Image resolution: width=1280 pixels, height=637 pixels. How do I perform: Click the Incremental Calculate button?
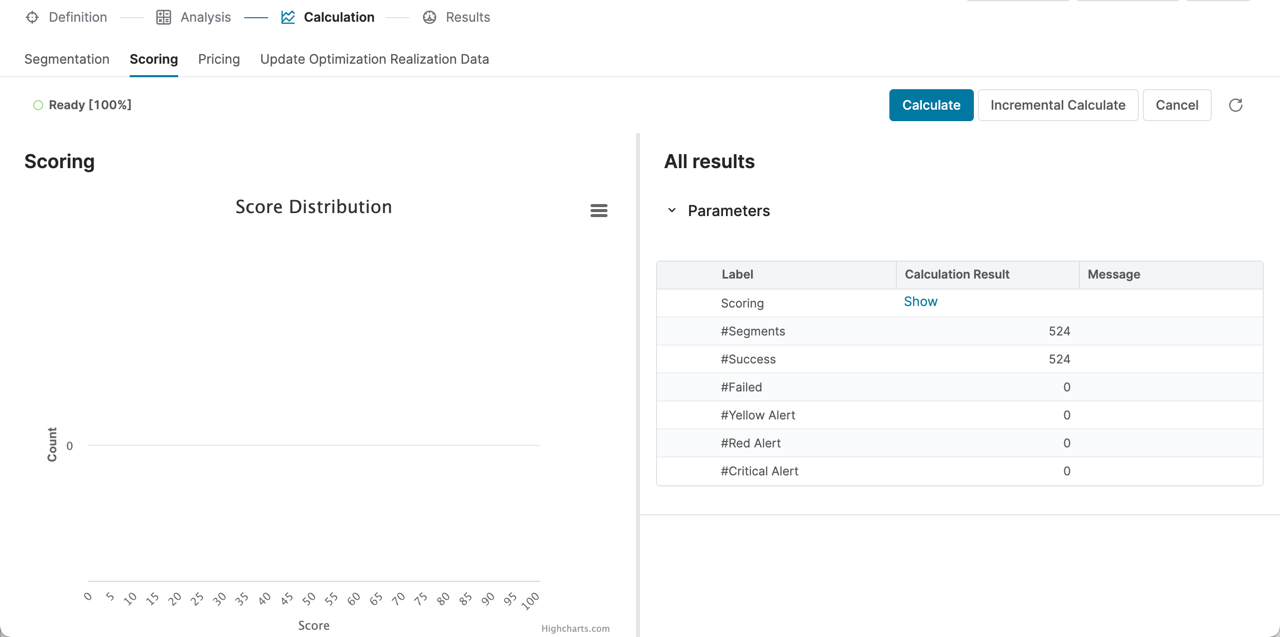click(1057, 105)
